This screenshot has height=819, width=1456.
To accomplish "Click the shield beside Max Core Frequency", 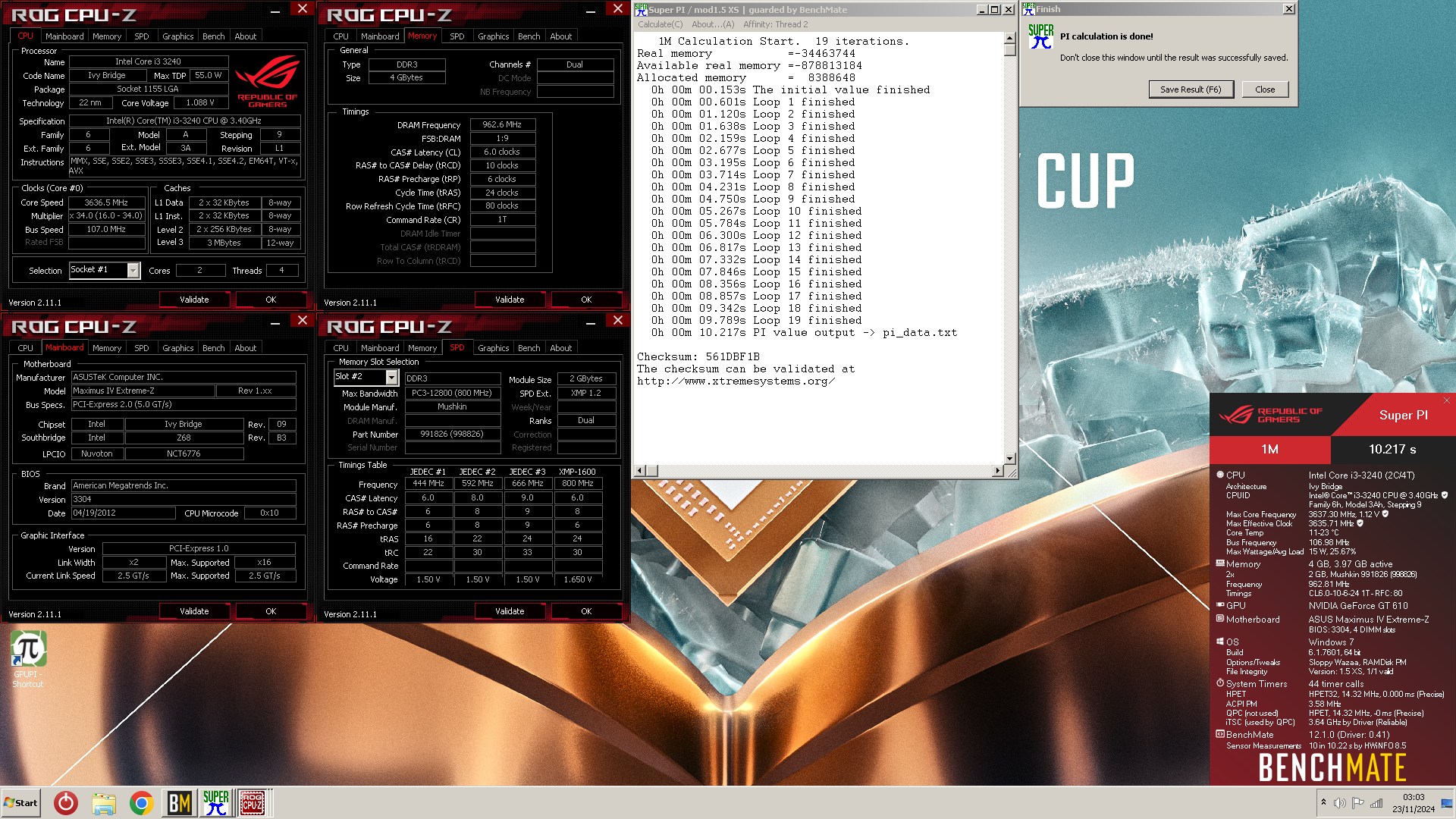I will (1385, 514).
